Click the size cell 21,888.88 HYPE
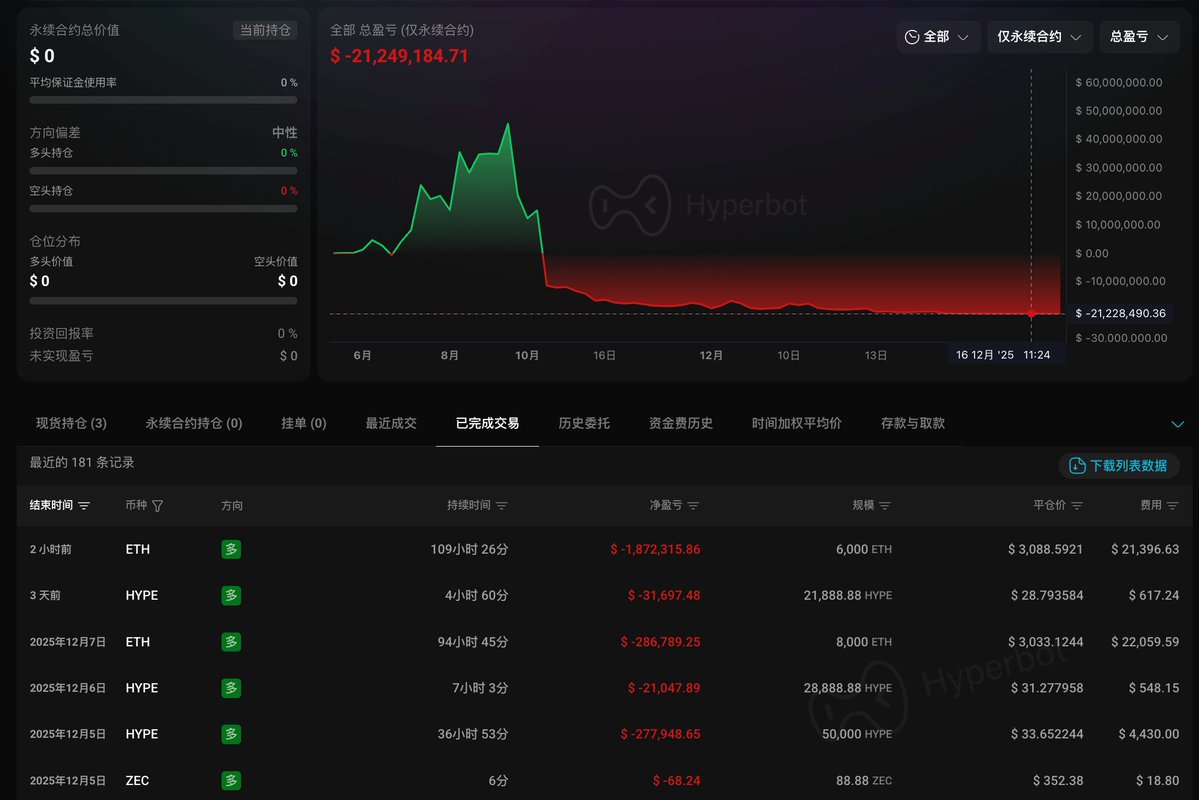Viewport: 1199px width, 800px height. 847,595
